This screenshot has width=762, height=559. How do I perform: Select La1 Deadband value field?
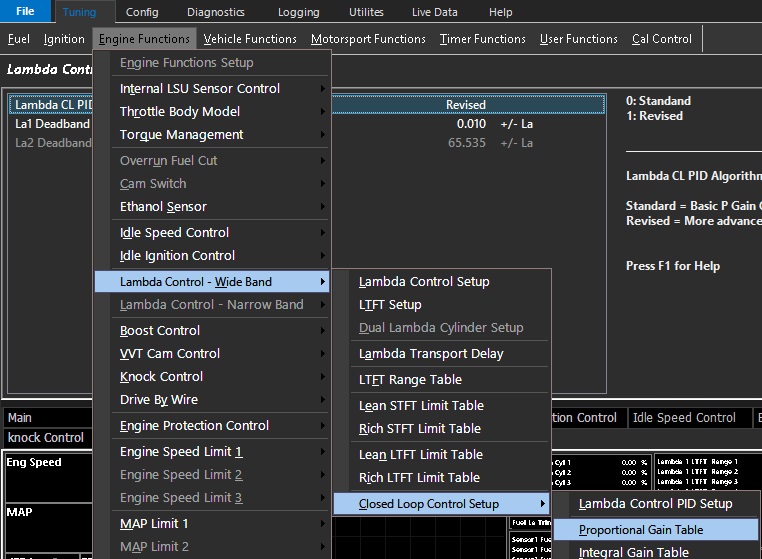click(x=470, y=124)
